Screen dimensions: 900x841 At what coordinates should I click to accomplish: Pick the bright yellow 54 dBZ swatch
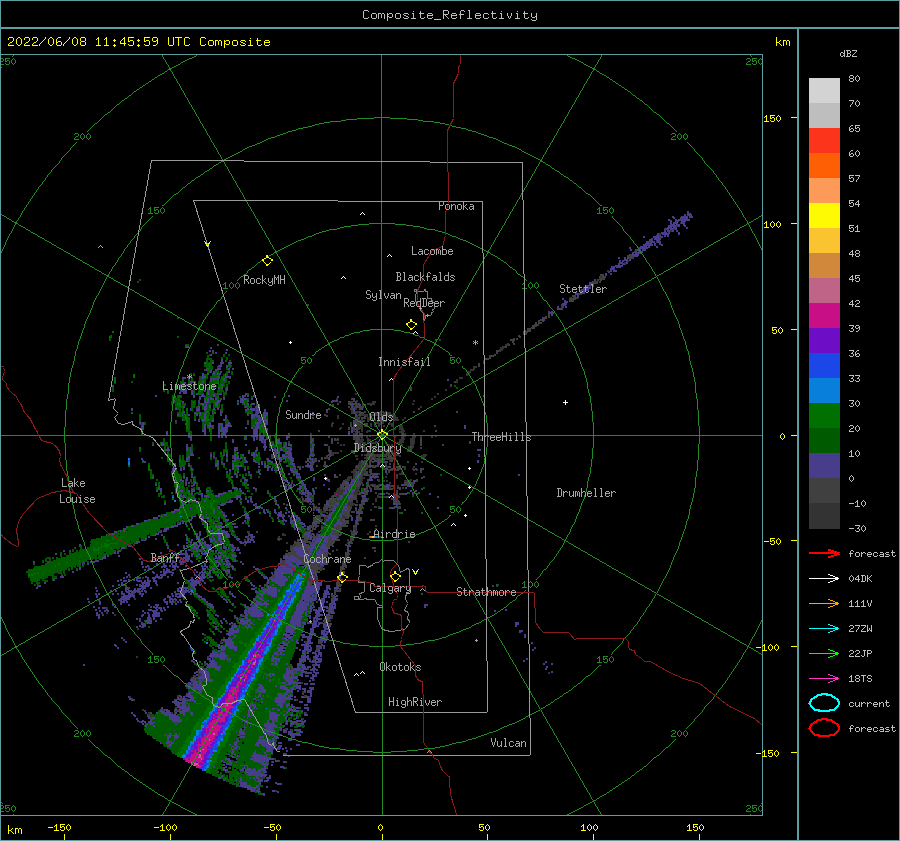click(x=824, y=215)
